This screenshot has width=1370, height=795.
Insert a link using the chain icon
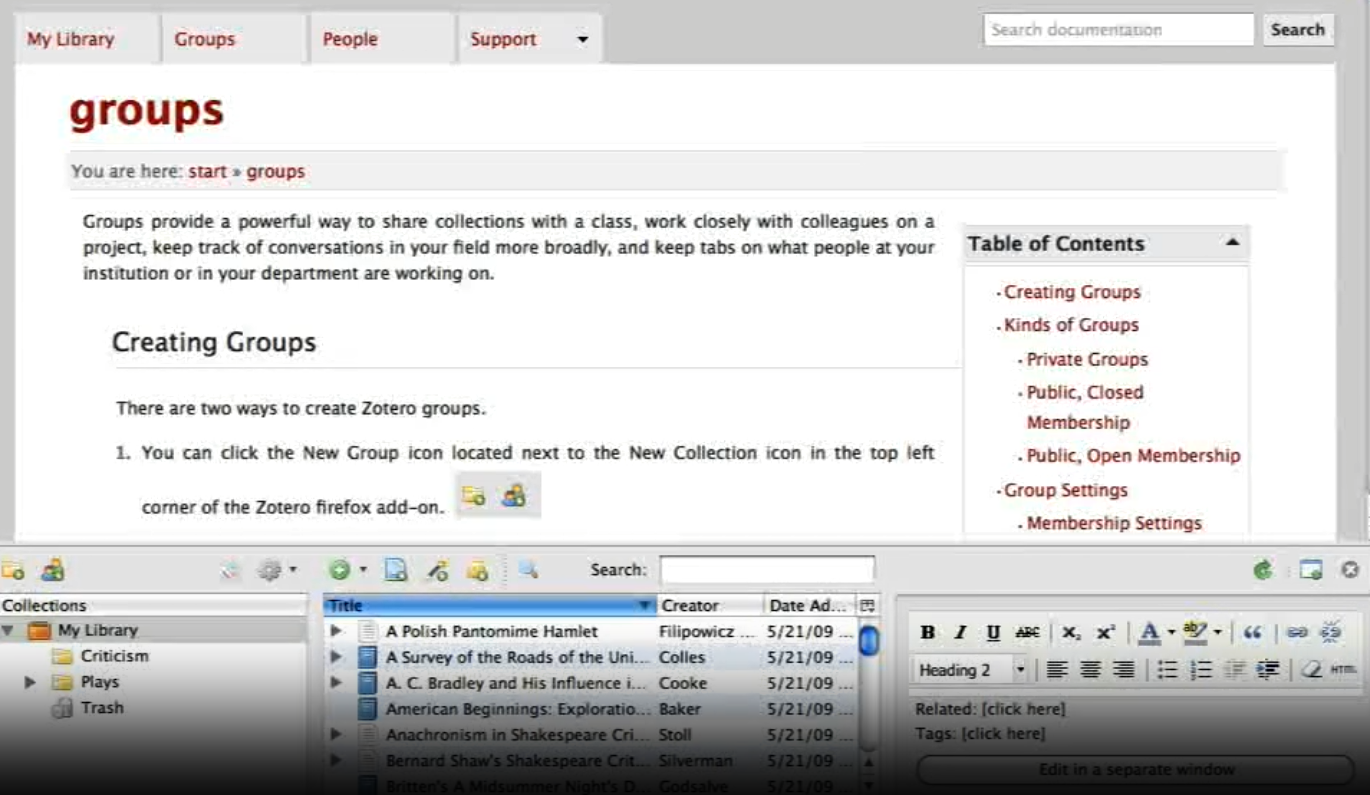(x=1296, y=632)
